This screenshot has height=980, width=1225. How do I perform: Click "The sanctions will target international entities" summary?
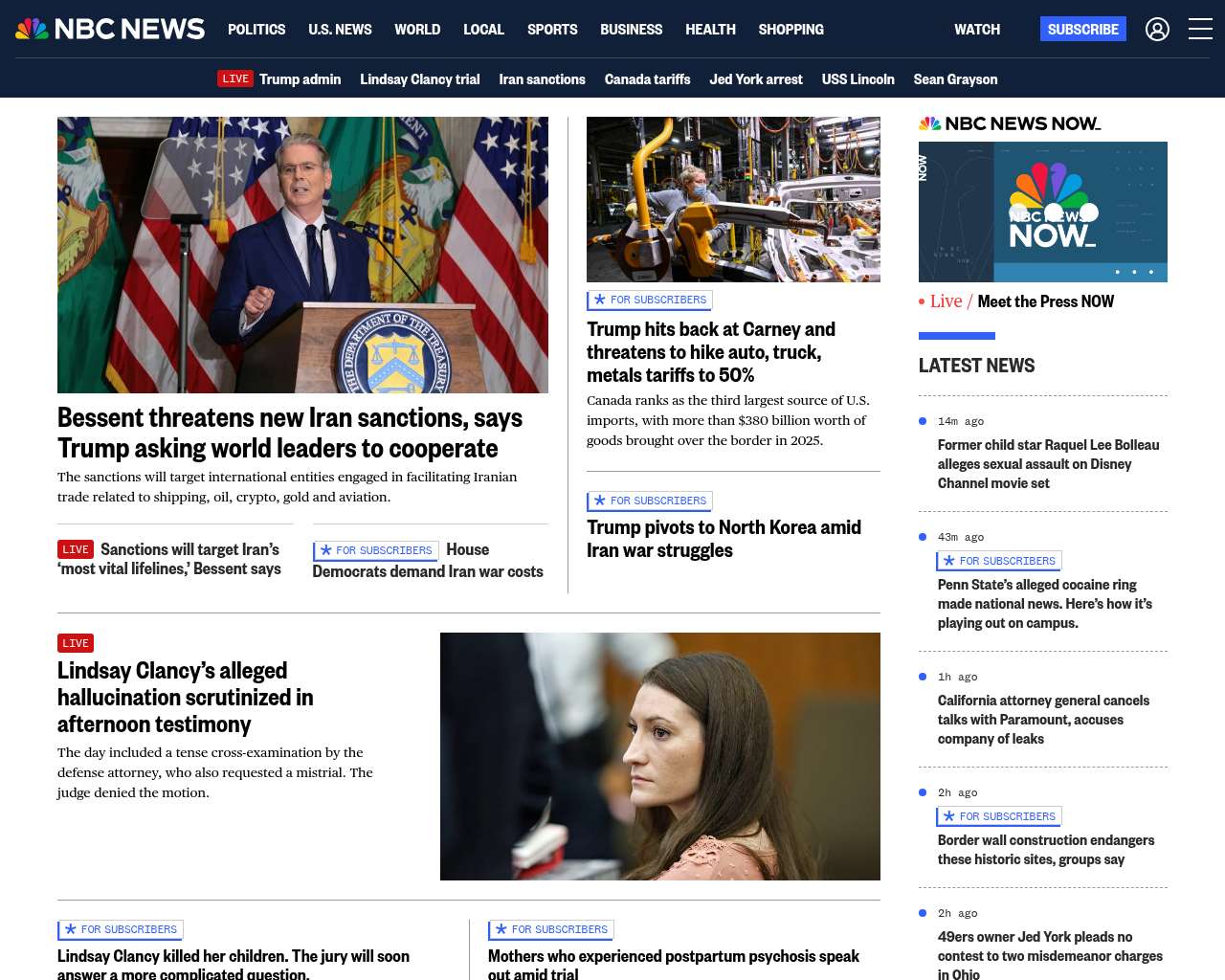[287, 487]
